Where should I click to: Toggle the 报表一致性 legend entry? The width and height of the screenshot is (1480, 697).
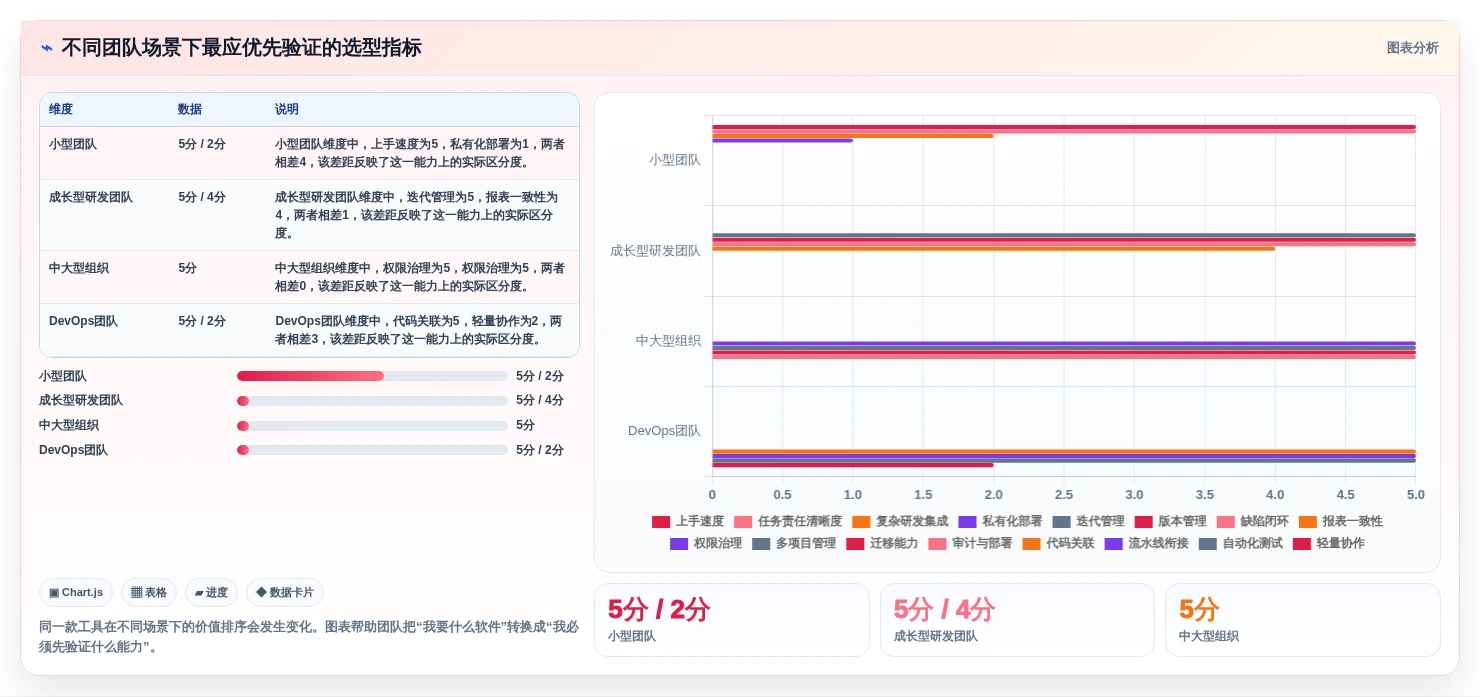coord(1341,521)
